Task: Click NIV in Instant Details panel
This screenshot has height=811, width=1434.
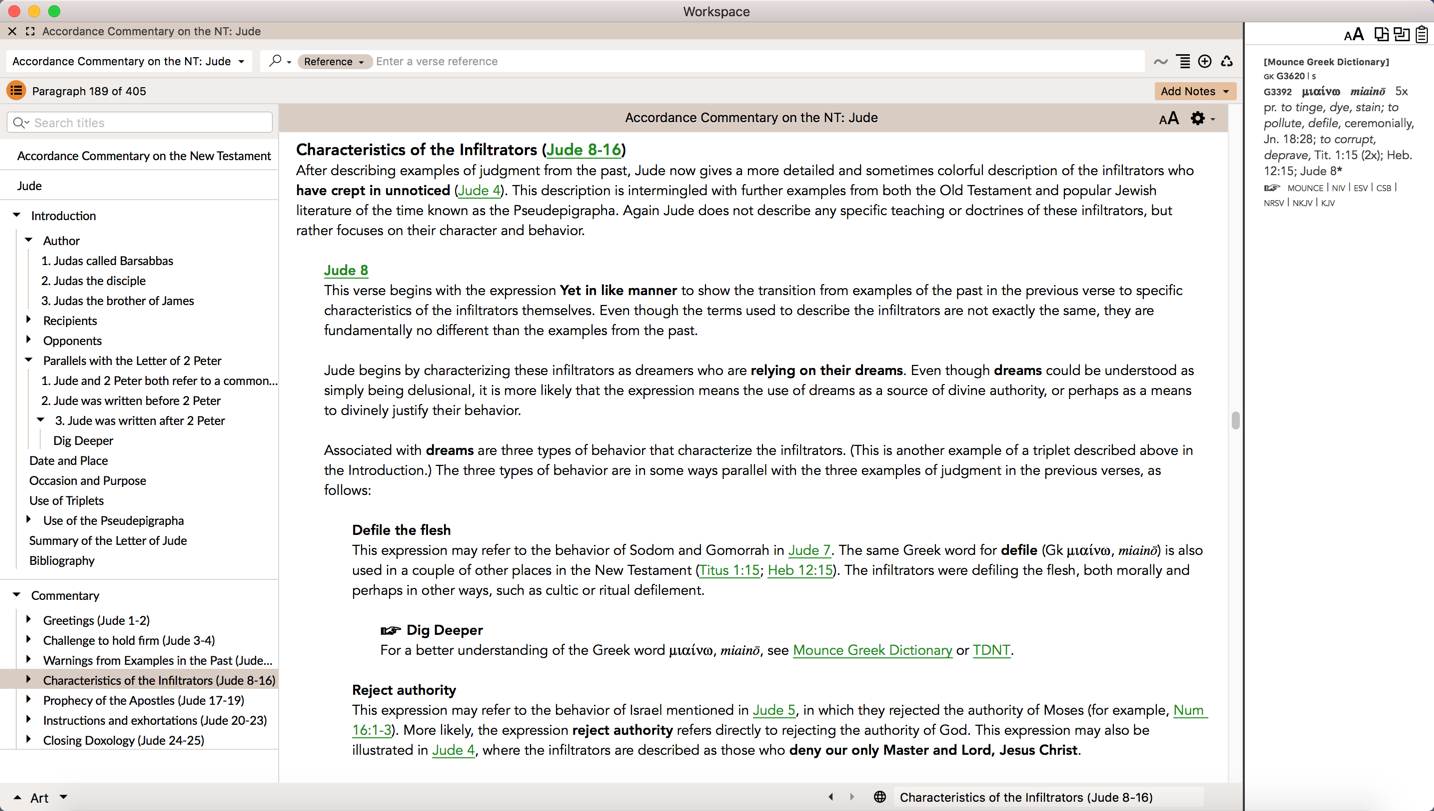Action: tap(1338, 188)
